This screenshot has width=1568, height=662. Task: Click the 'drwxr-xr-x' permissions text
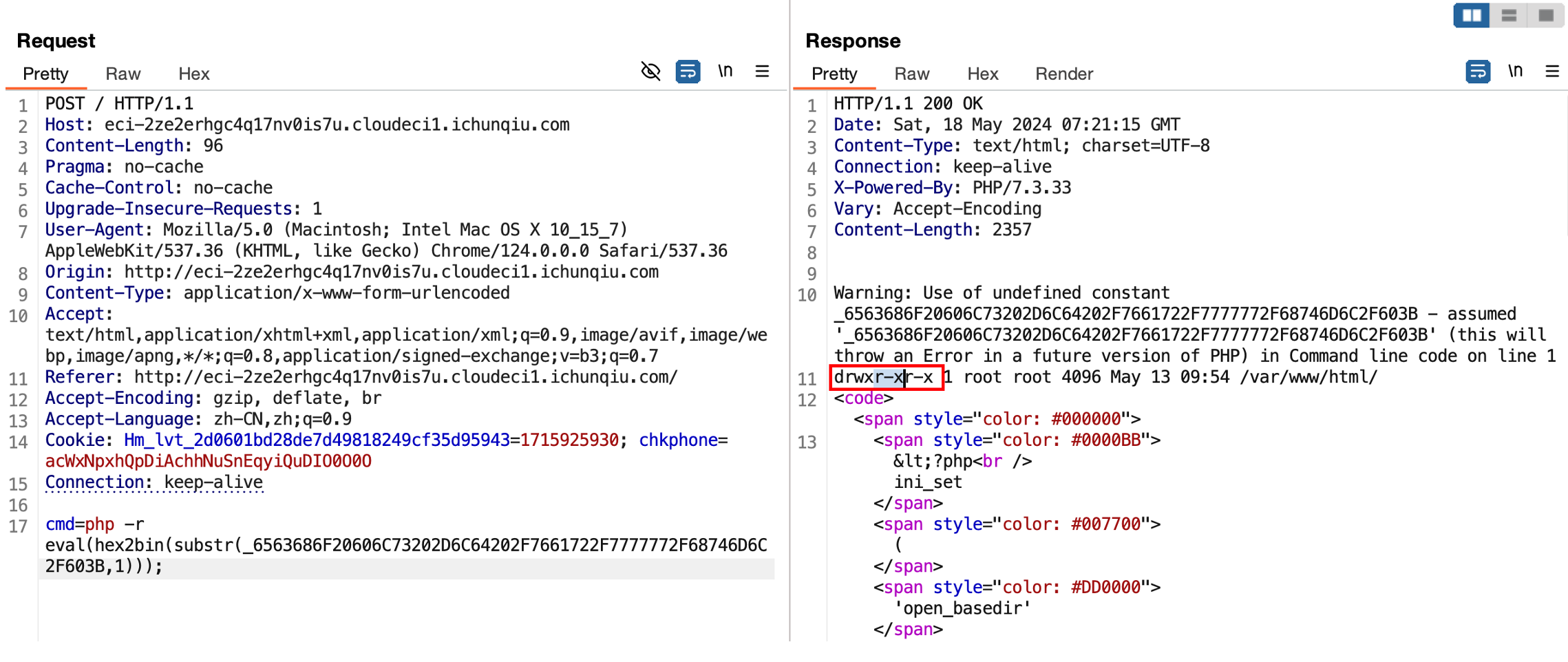[x=884, y=377]
